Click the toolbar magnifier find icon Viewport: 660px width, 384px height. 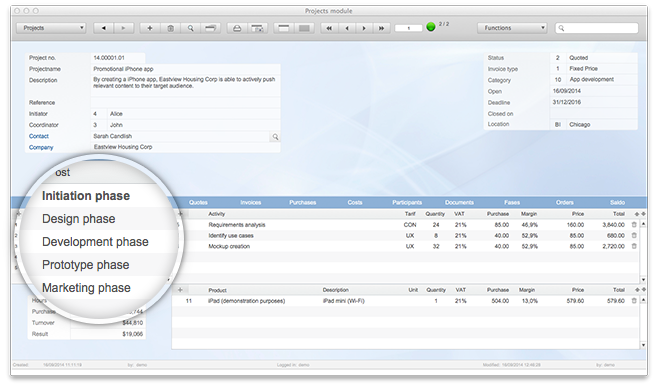tap(190, 28)
